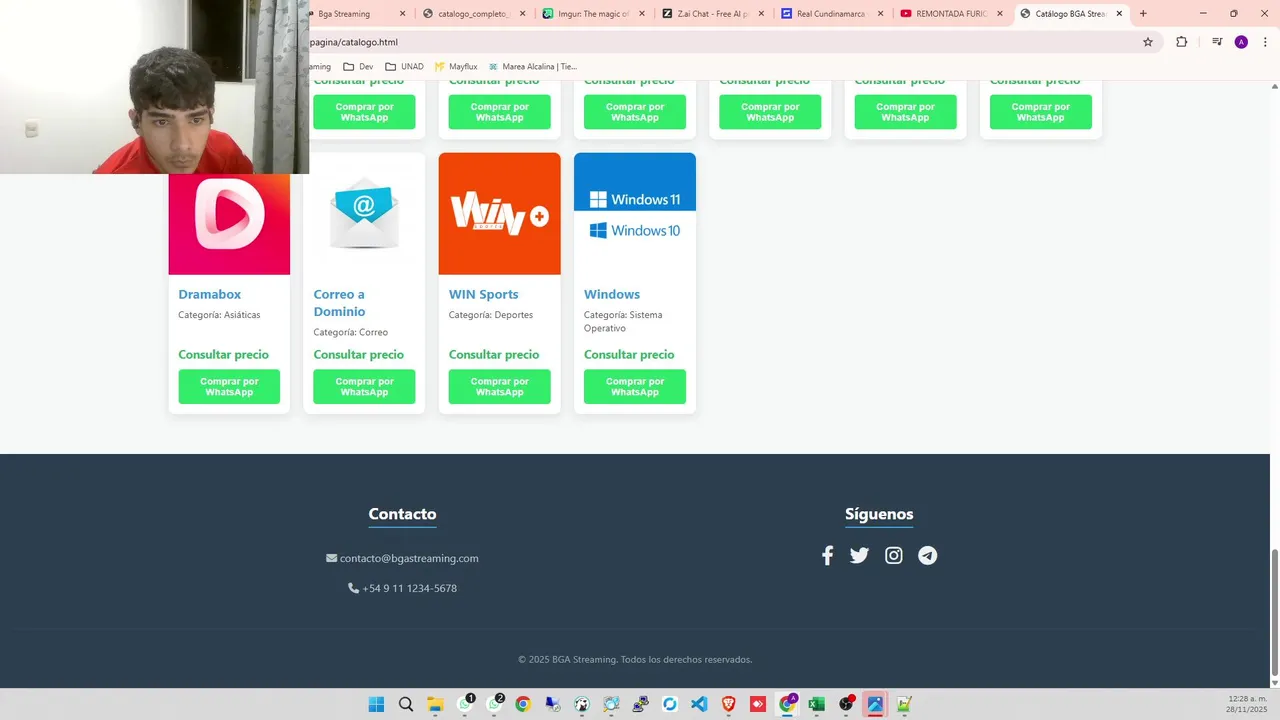Screen dimensions: 1280x720
Task: Open the WhatsApp taskbar icon with badge 1
Action: point(465,704)
